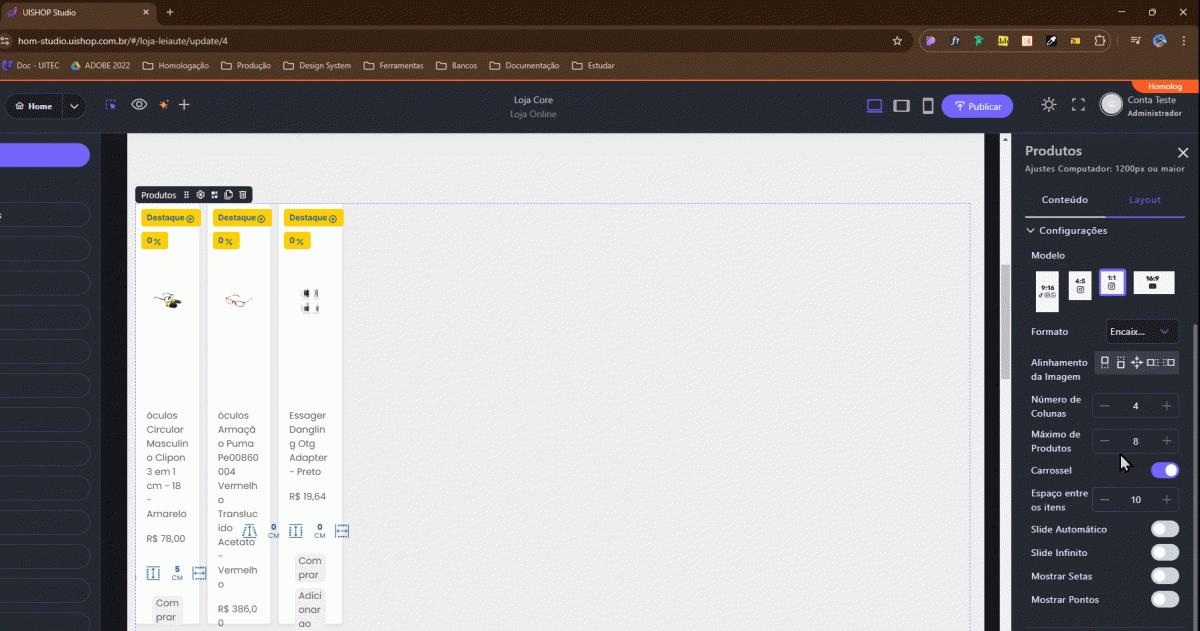Switch to the Conteúdo tab
This screenshot has height=631, width=1200.
1064,200
